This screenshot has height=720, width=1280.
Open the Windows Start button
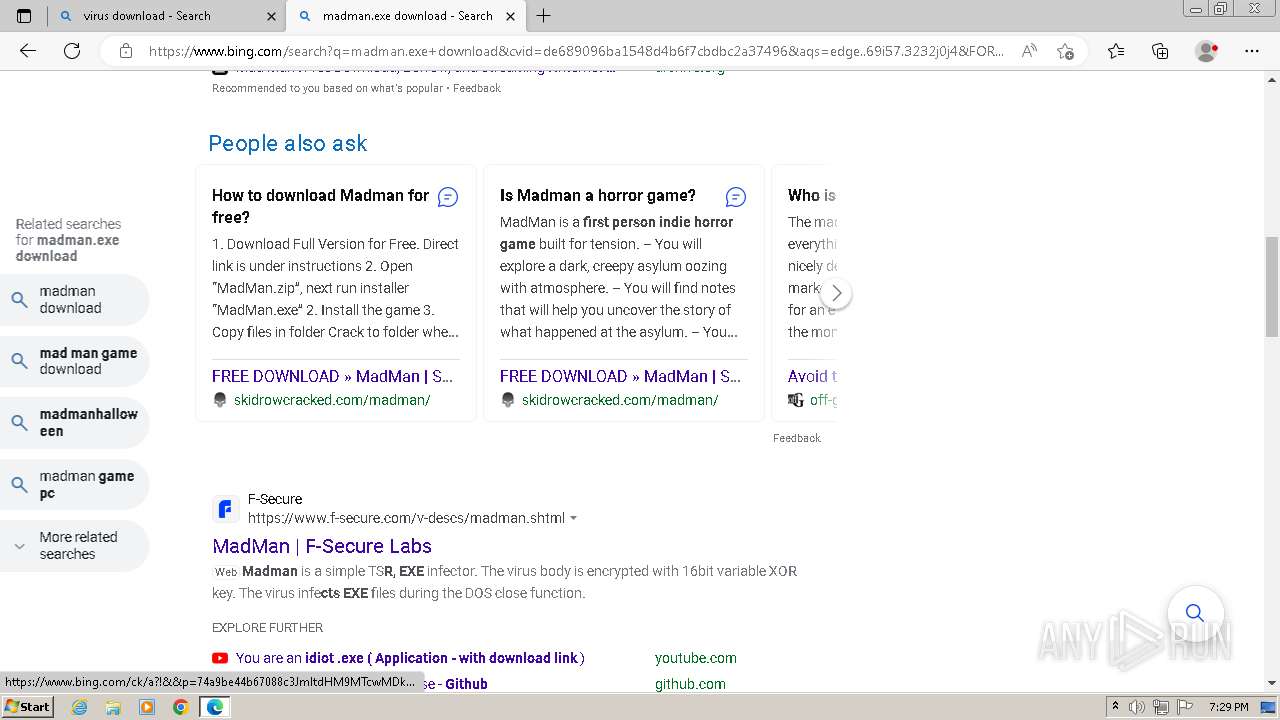tap(28, 706)
